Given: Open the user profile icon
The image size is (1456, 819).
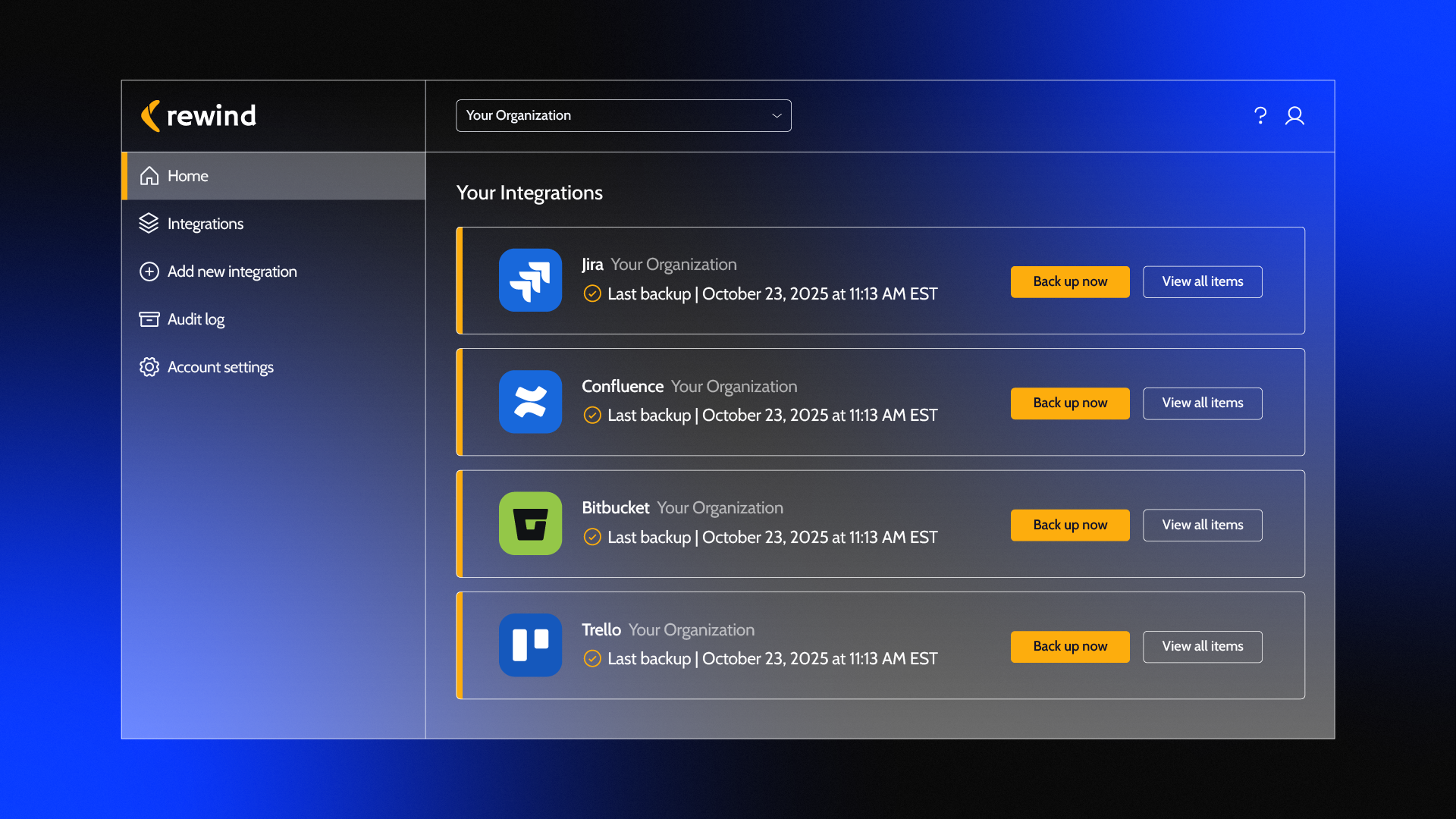Looking at the screenshot, I should coord(1294,115).
